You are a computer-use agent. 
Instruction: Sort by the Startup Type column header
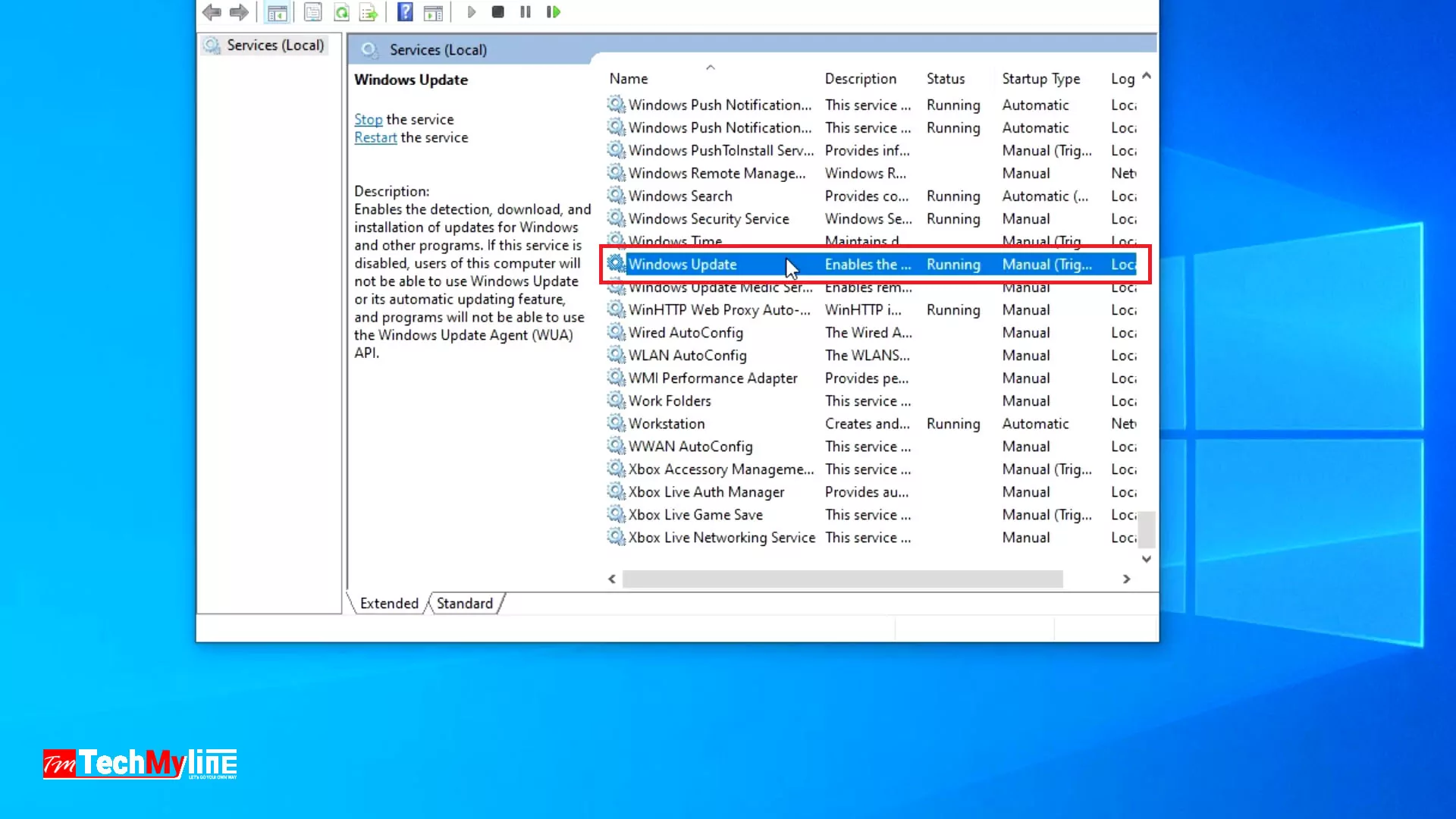[1040, 79]
